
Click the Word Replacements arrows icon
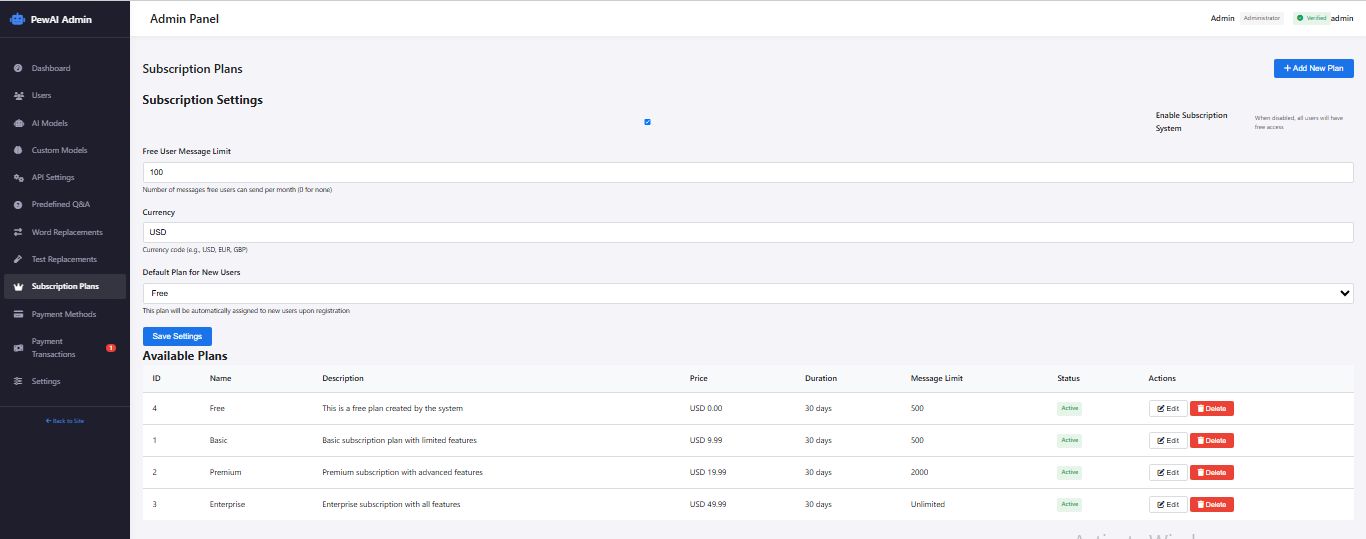pyautogui.click(x=18, y=232)
